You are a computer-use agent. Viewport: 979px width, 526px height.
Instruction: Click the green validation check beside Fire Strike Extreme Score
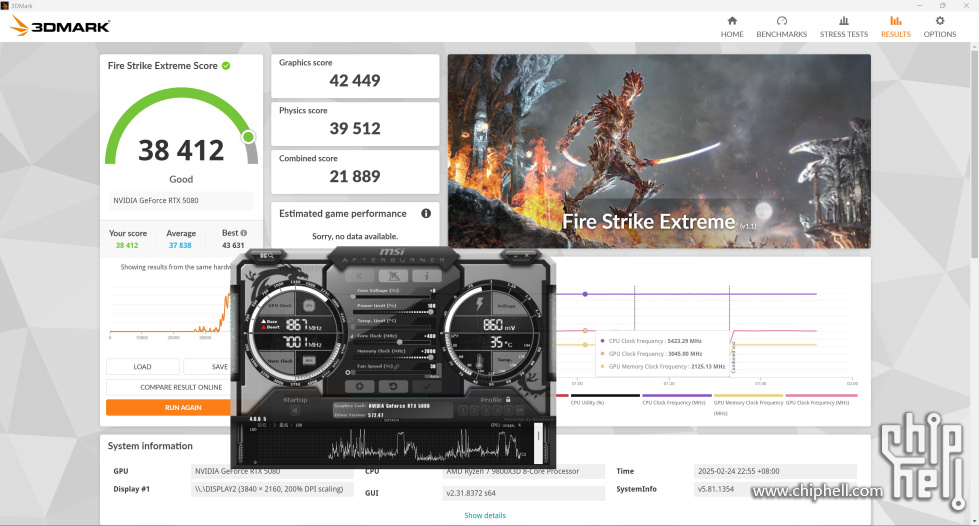coord(226,66)
